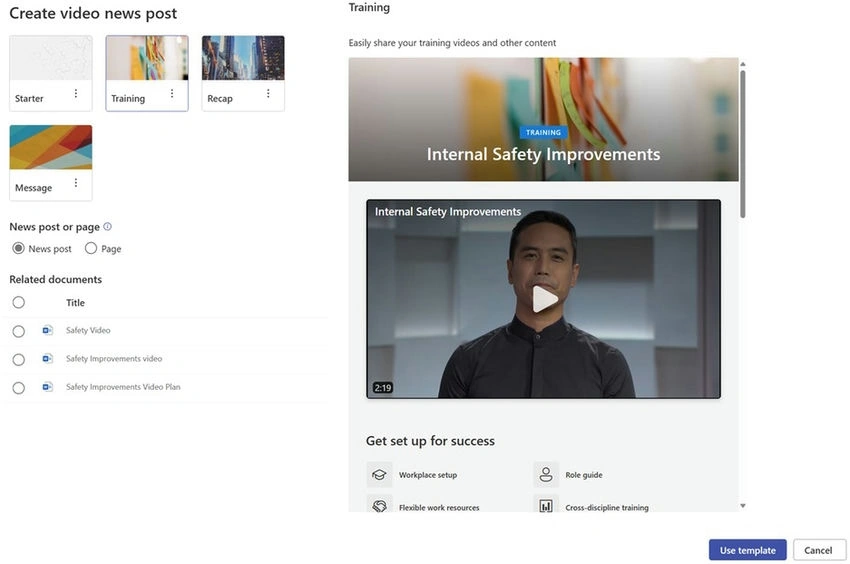Click the preview pane scrollbar thumb
Screen dimensions: 850x564
pyautogui.click(x=743, y=144)
